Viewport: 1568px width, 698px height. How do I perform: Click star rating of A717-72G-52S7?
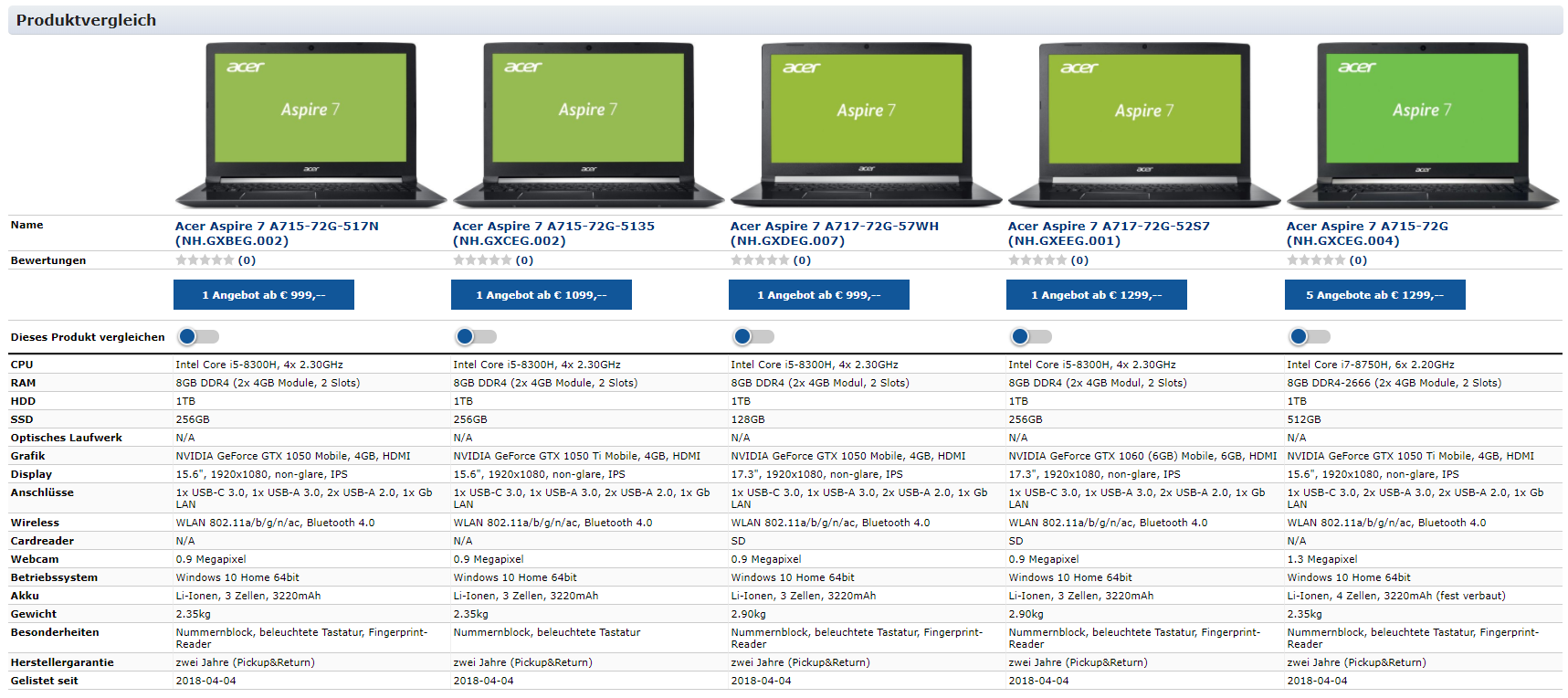pyautogui.click(x=1037, y=260)
